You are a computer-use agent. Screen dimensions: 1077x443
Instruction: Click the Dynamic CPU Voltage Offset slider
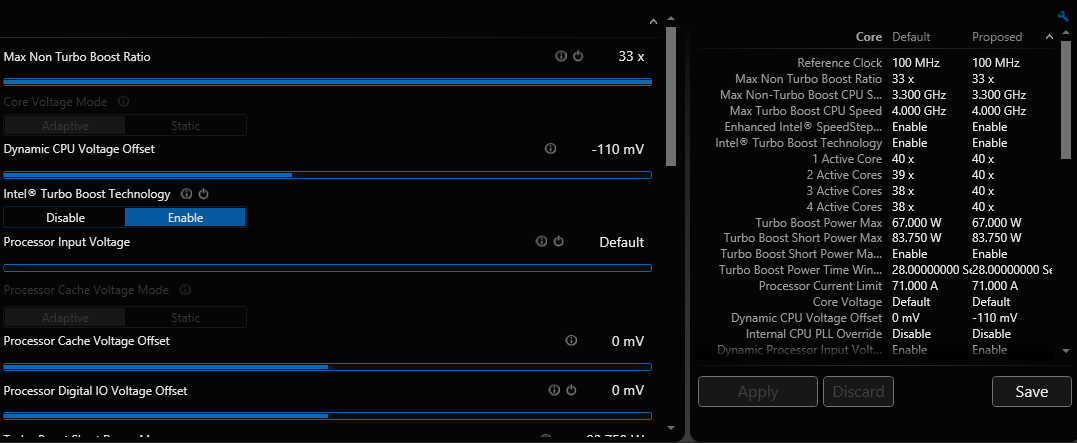coord(328,175)
